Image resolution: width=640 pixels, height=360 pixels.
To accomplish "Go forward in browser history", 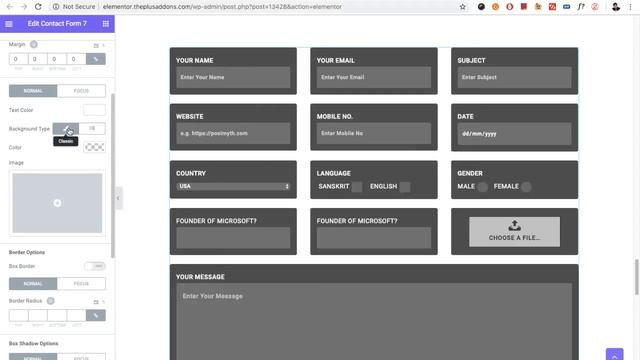I will pos(24,7).
